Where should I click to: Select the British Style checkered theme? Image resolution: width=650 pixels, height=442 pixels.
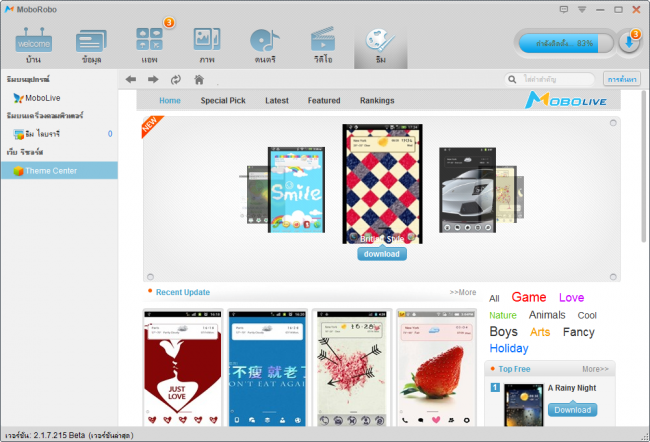pyautogui.click(x=382, y=183)
